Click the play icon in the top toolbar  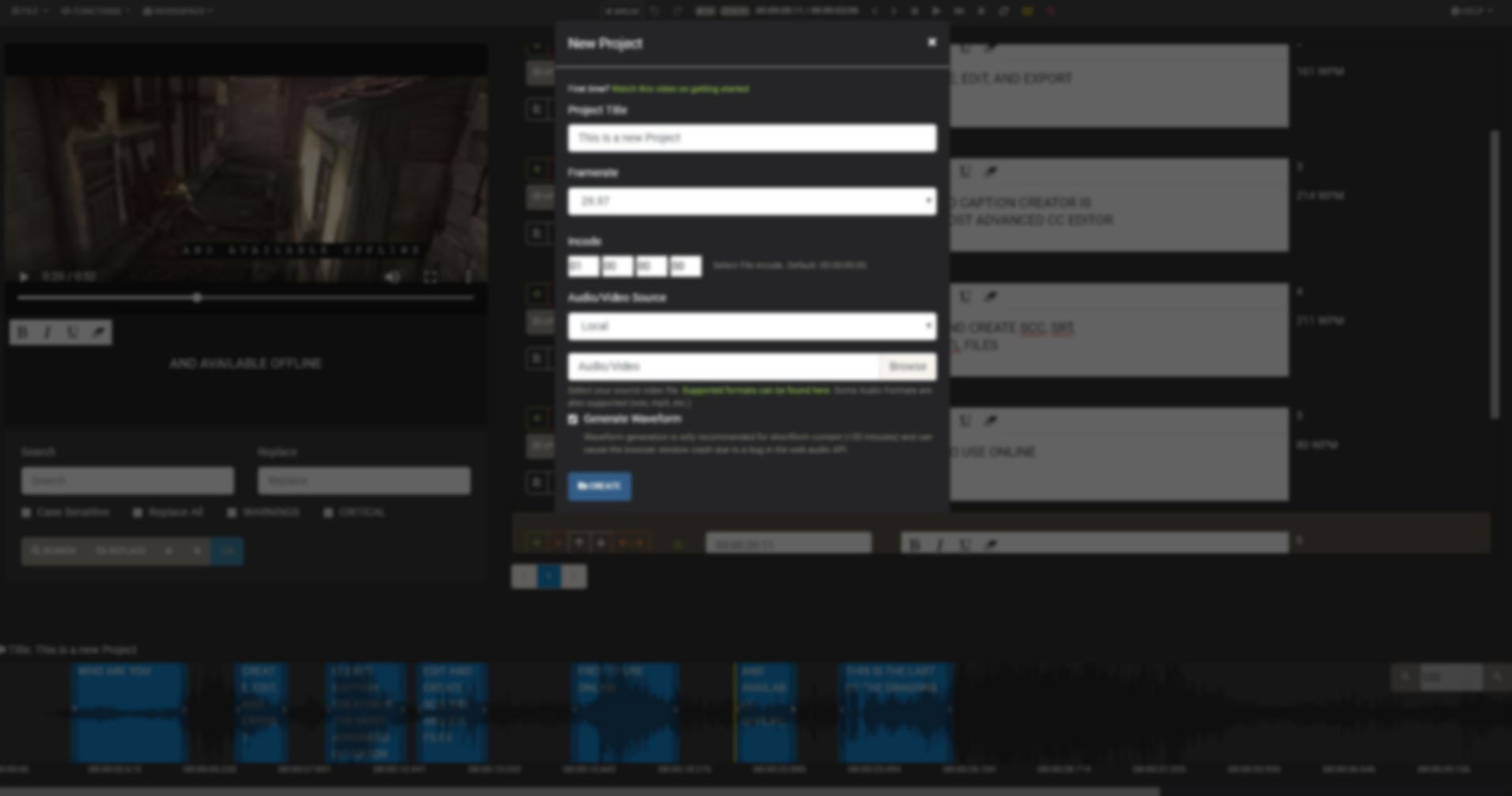(936, 11)
